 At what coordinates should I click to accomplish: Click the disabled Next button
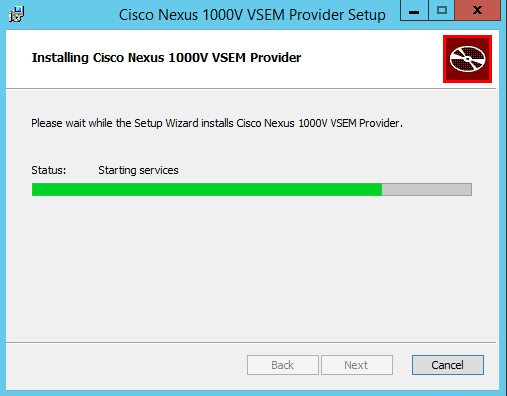click(357, 365)
